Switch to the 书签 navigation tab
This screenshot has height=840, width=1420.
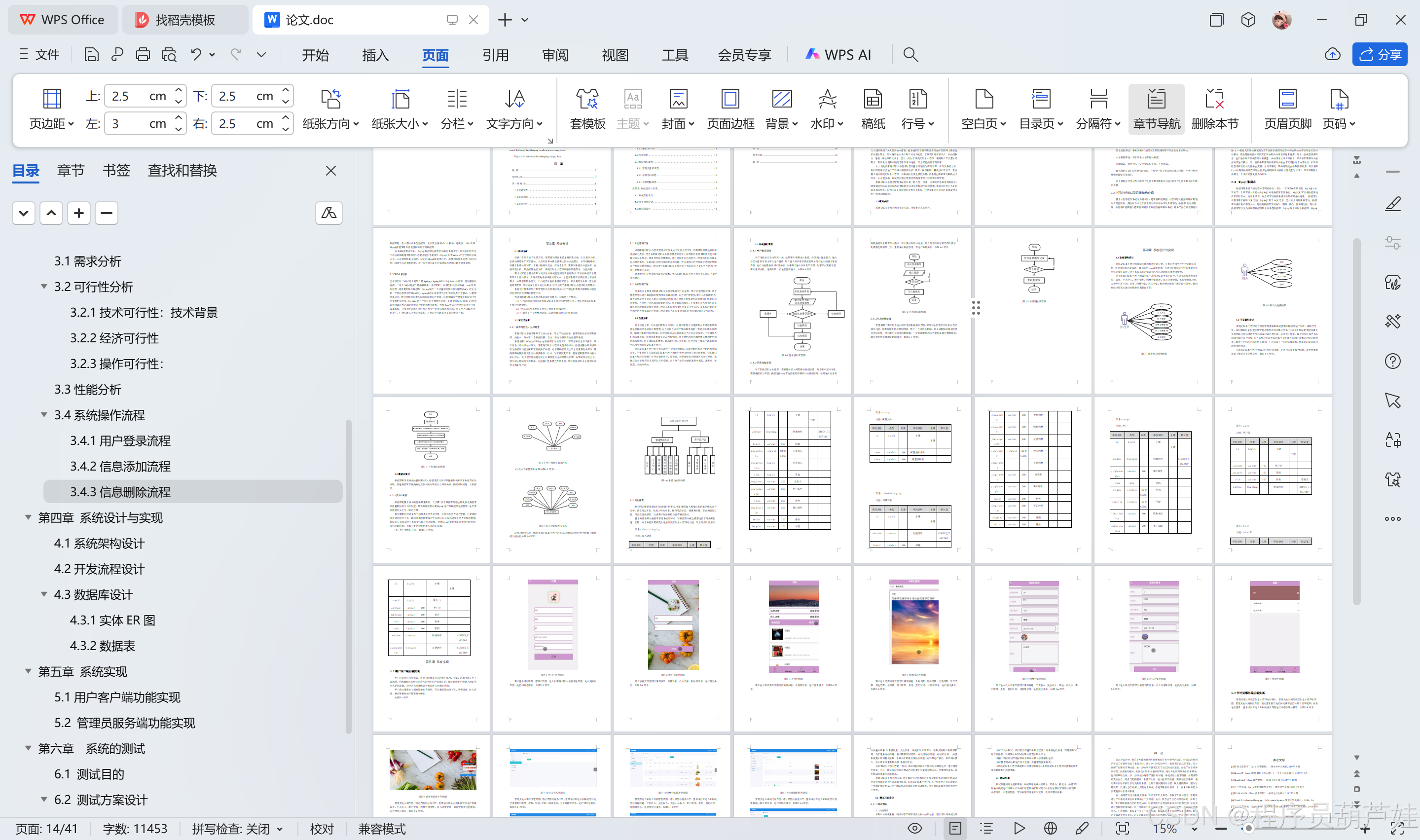(116, 170)
